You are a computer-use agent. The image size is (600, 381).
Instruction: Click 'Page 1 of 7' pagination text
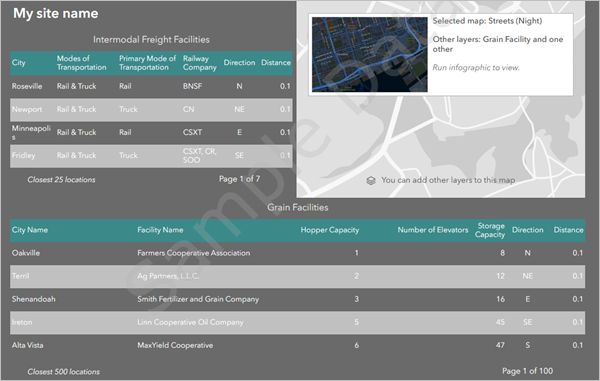pyautogui.click(x=239, y=179)
